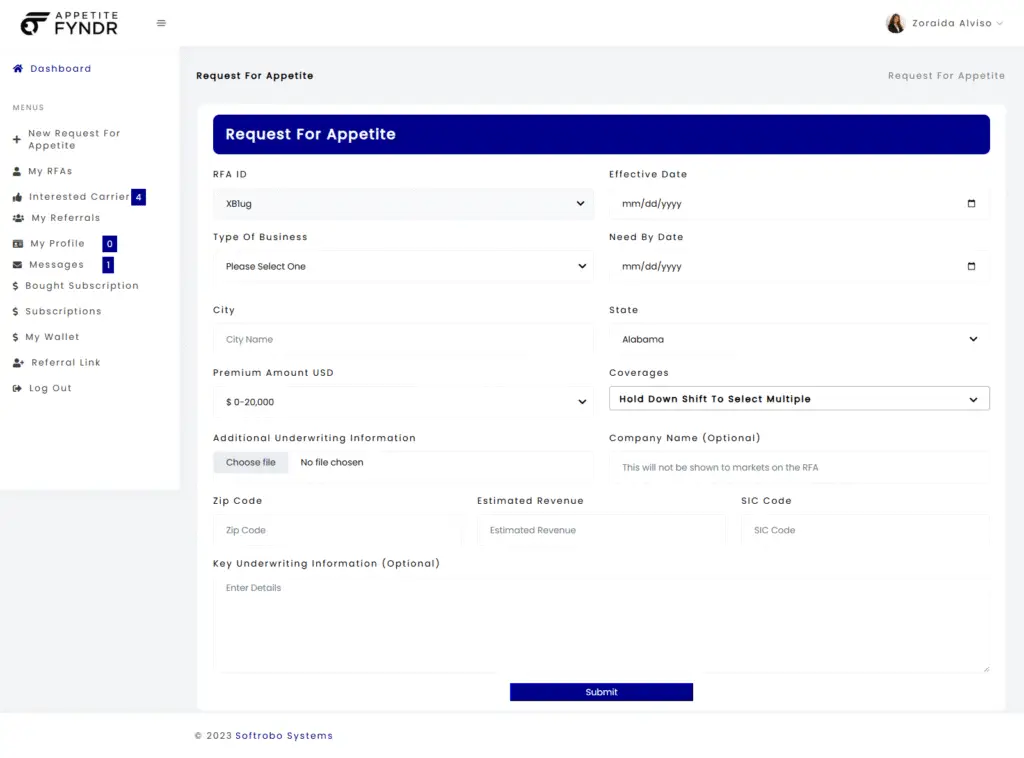
Task: Open Referral Link menu item
Action: point(66,362)
